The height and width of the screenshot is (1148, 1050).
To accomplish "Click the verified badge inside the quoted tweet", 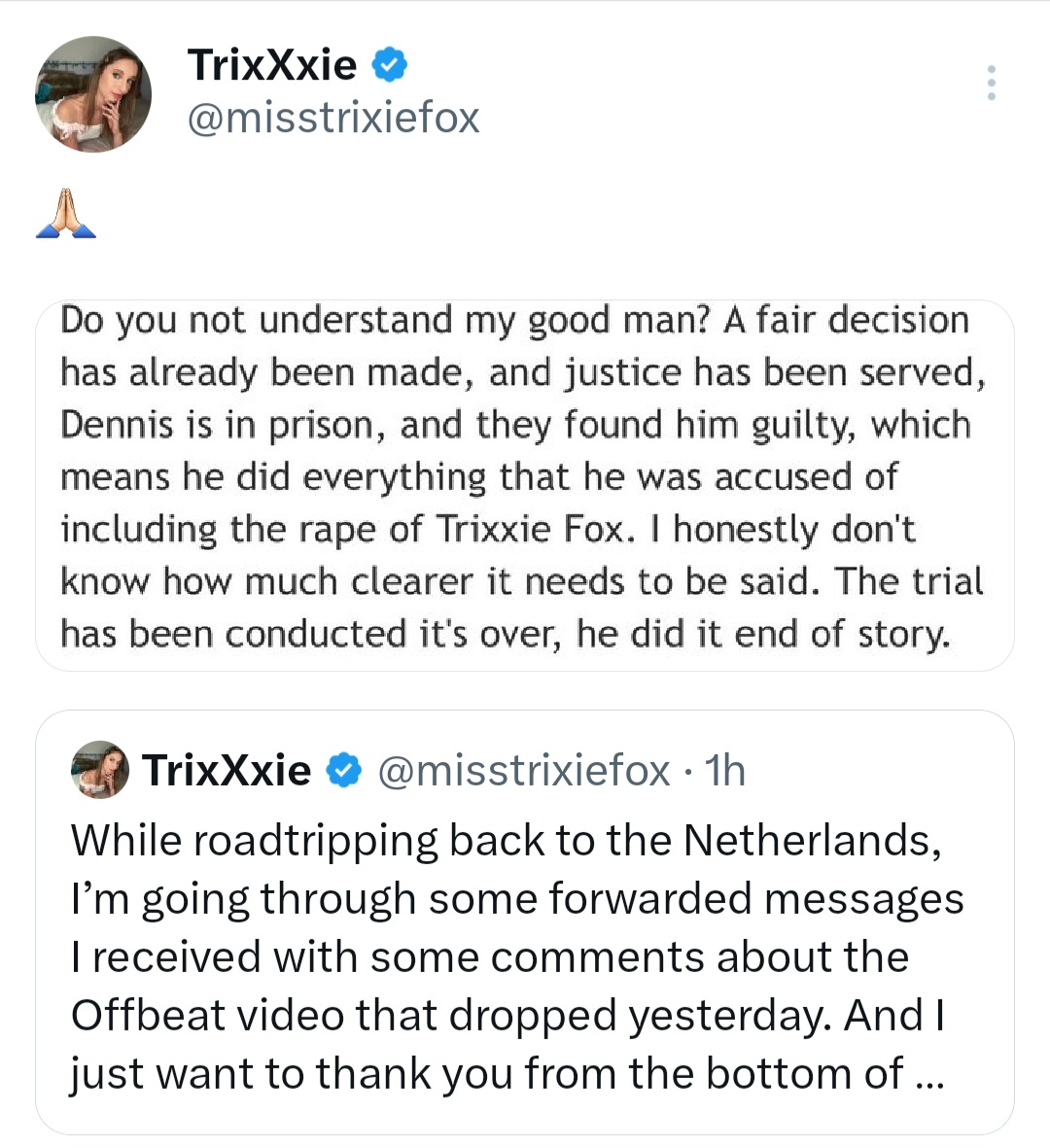I will 343,771.
